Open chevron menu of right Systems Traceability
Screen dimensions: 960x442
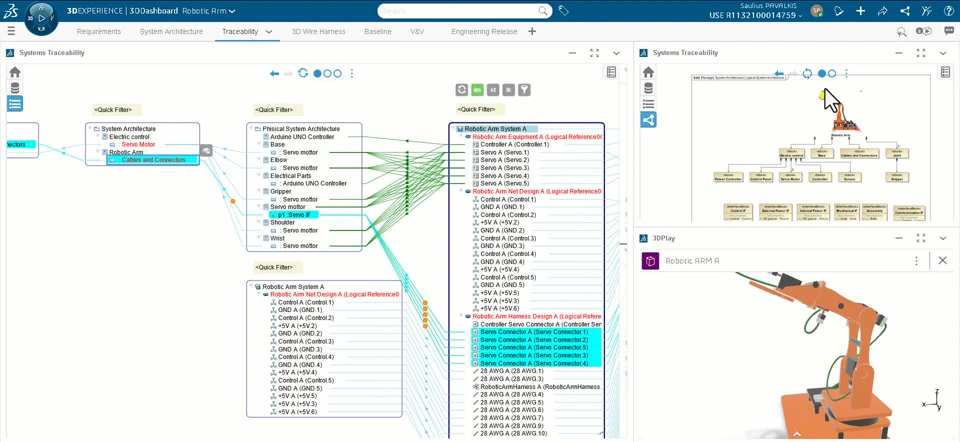pos(943,53)
